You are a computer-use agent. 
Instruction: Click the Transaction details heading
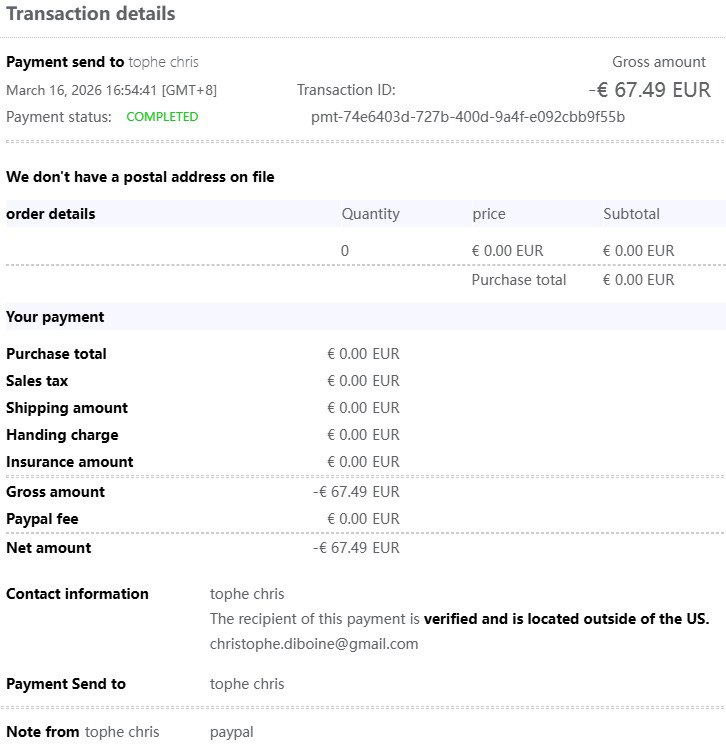[x=91, y=14]
